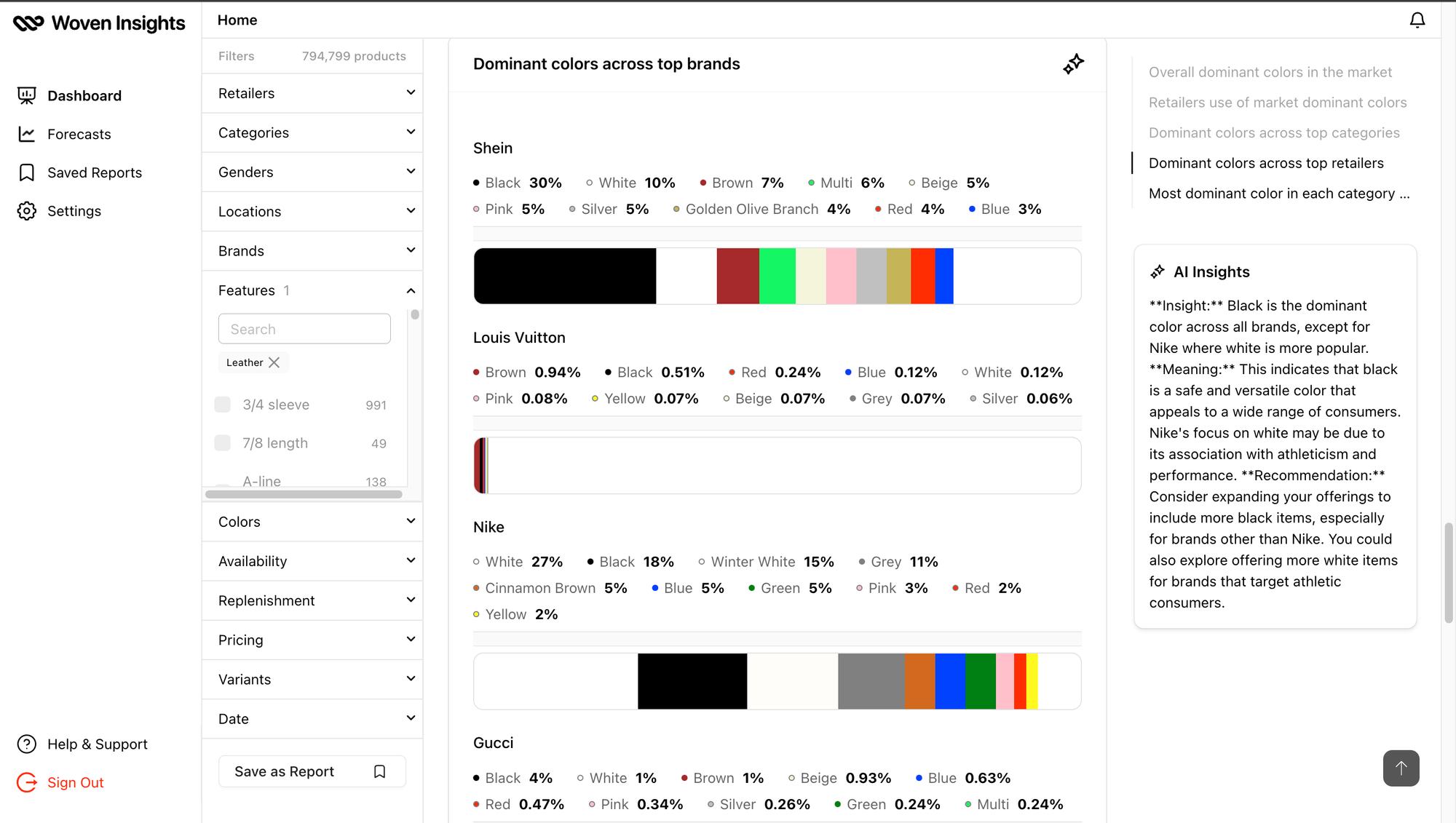
Task: Click the Sign Out arrow icon
Action: pyautogui.click(x=27, y=782)
